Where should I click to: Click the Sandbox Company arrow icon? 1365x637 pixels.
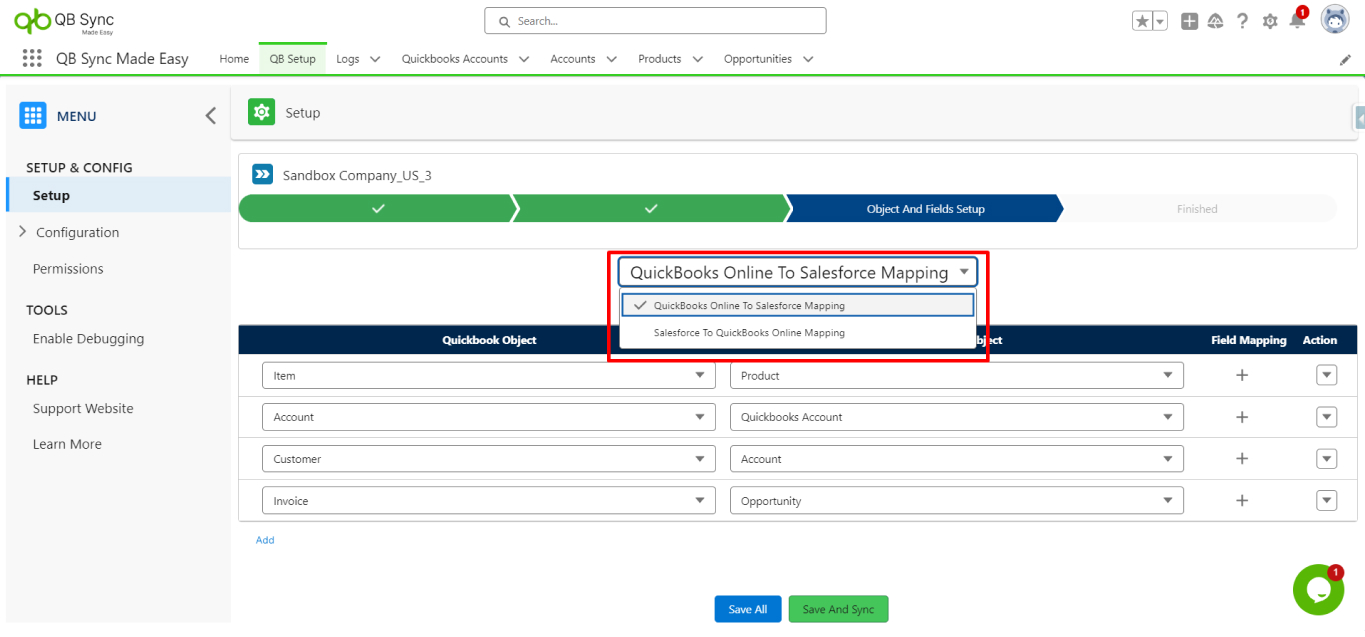tap(262, 175)
